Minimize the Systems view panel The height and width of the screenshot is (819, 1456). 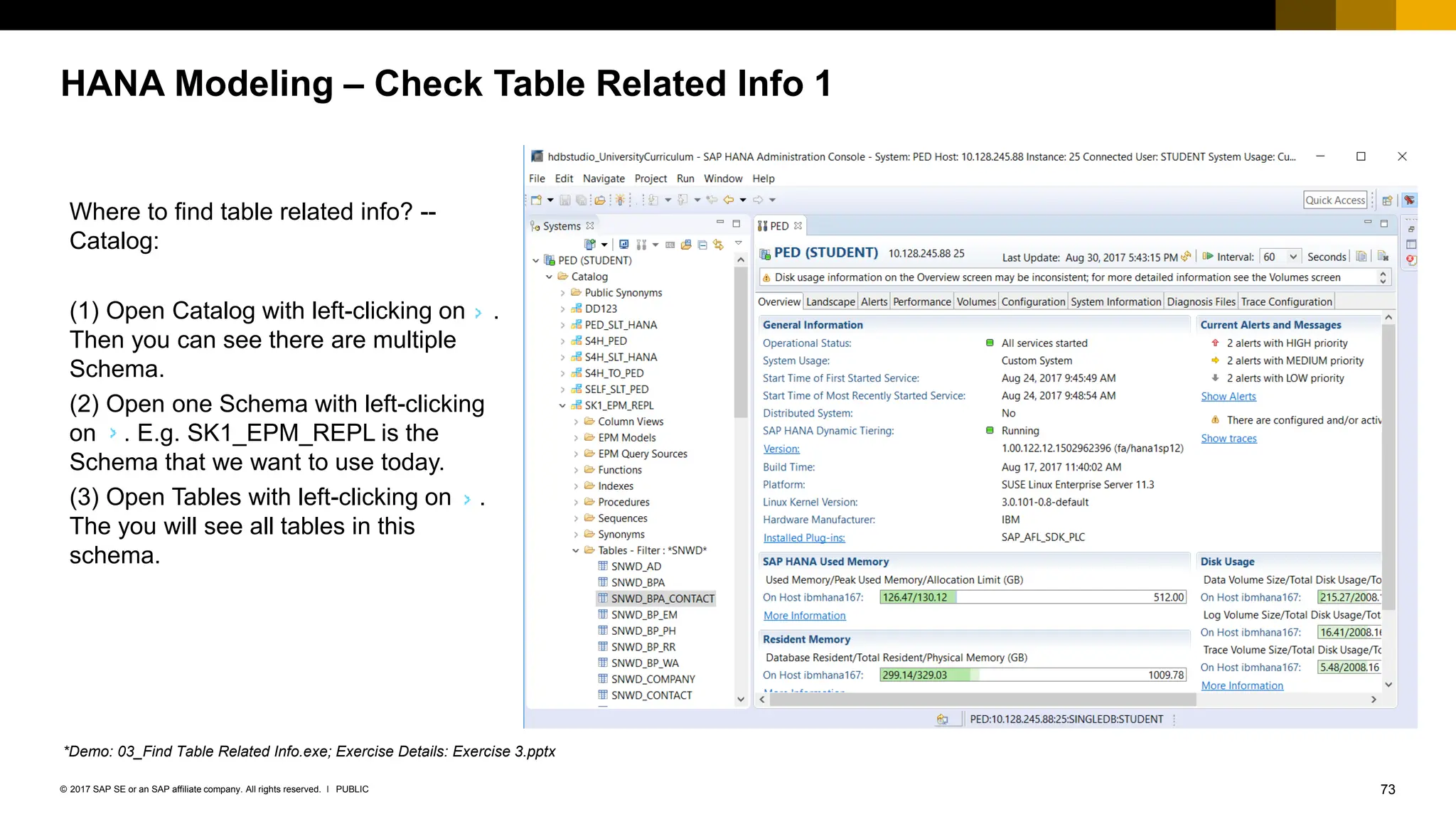[x=719, y=223]
